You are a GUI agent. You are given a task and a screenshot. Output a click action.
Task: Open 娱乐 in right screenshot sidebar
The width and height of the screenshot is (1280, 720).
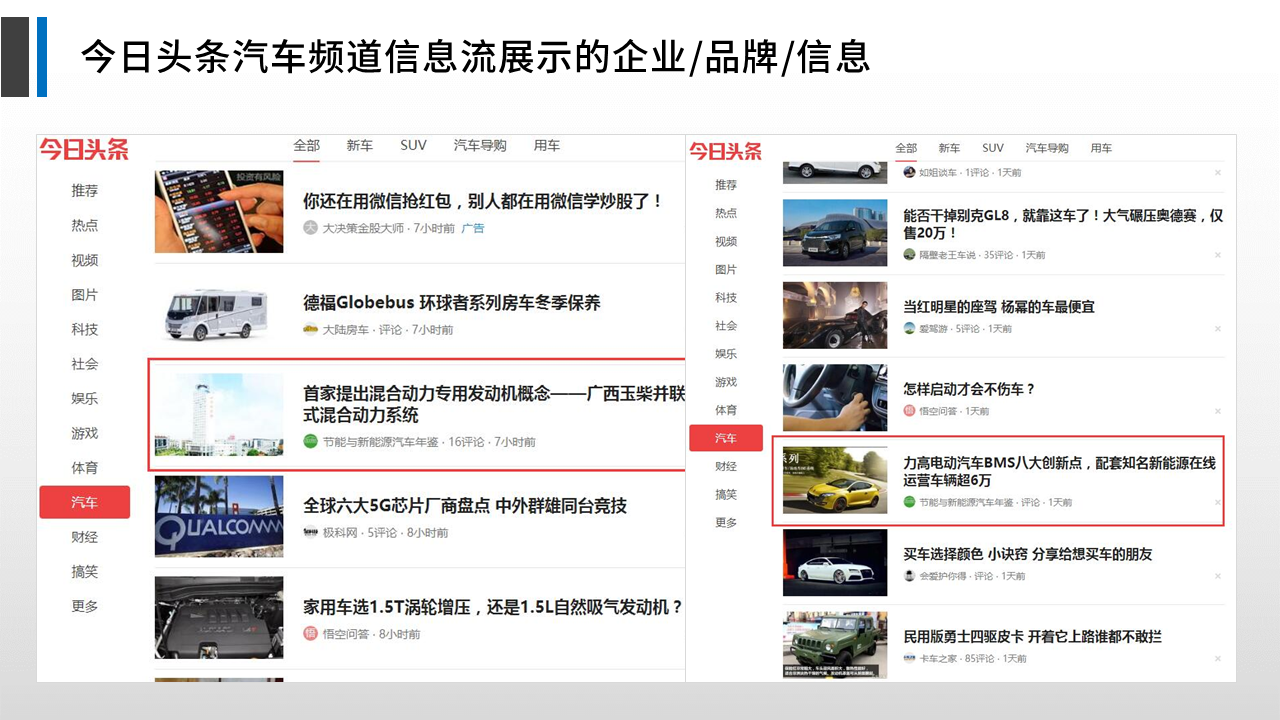(726, 353)
